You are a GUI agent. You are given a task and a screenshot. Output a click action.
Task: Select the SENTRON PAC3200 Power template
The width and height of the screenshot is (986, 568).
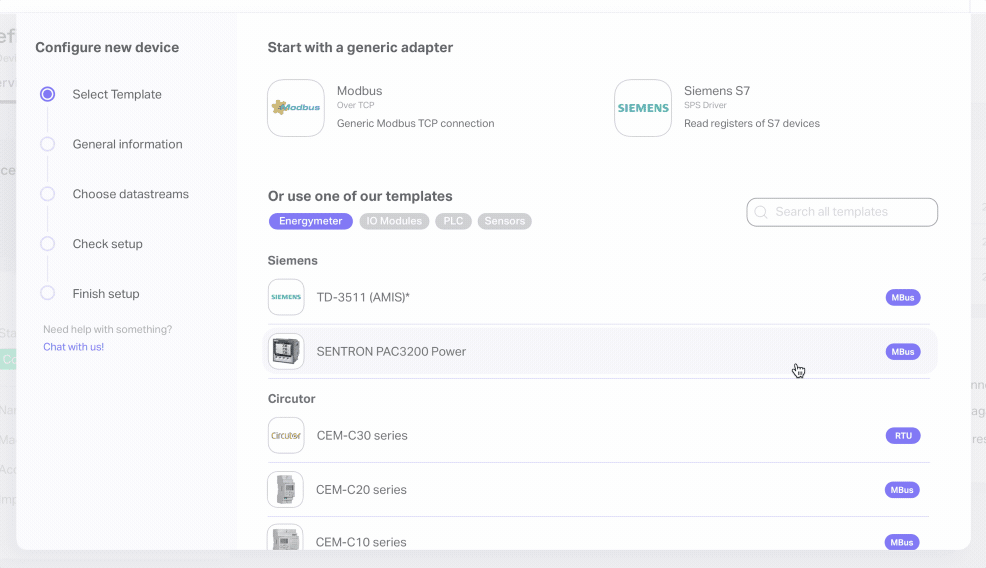tap(599, 351)
